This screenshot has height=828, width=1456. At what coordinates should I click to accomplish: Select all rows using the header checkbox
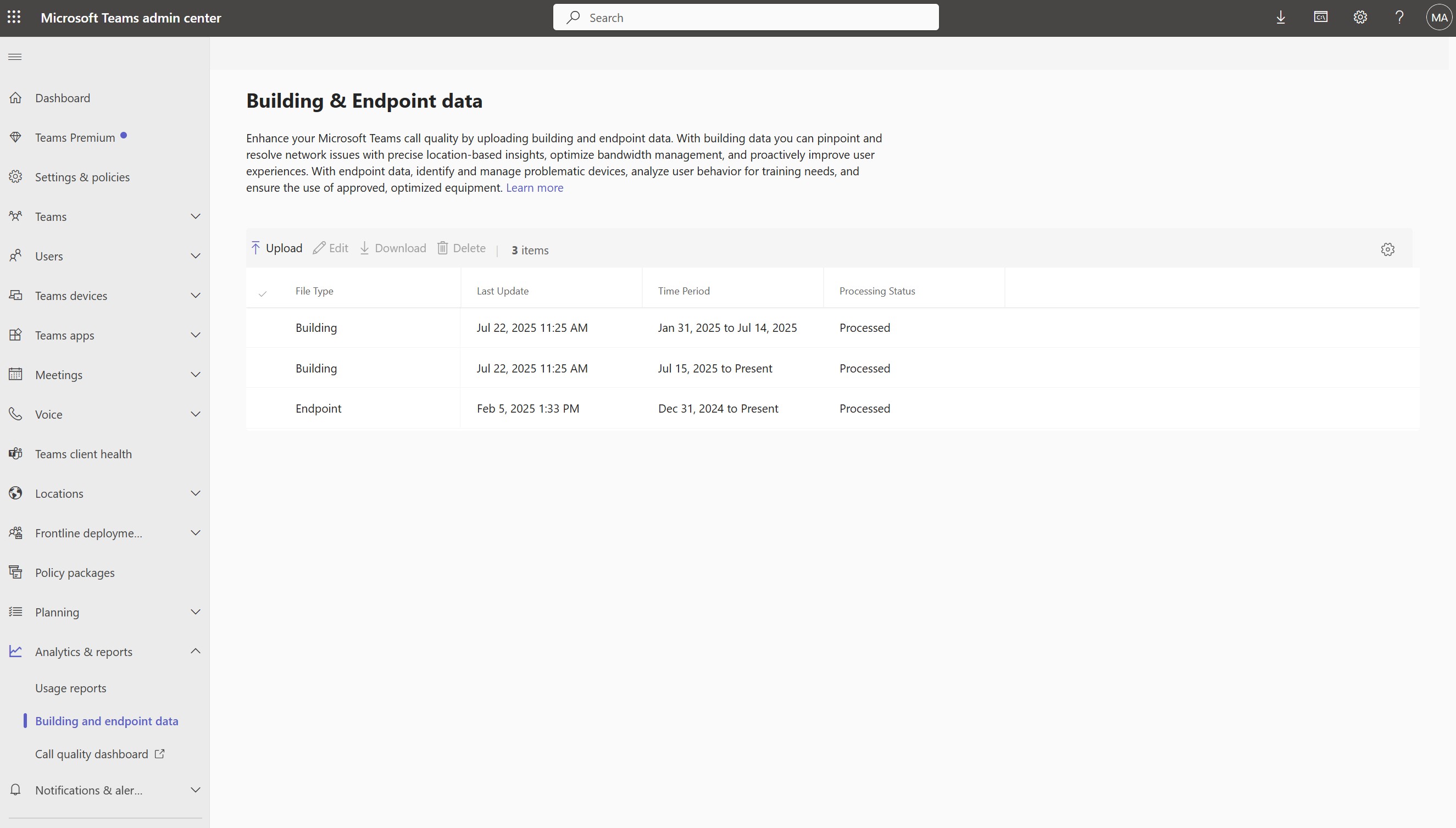263,293
